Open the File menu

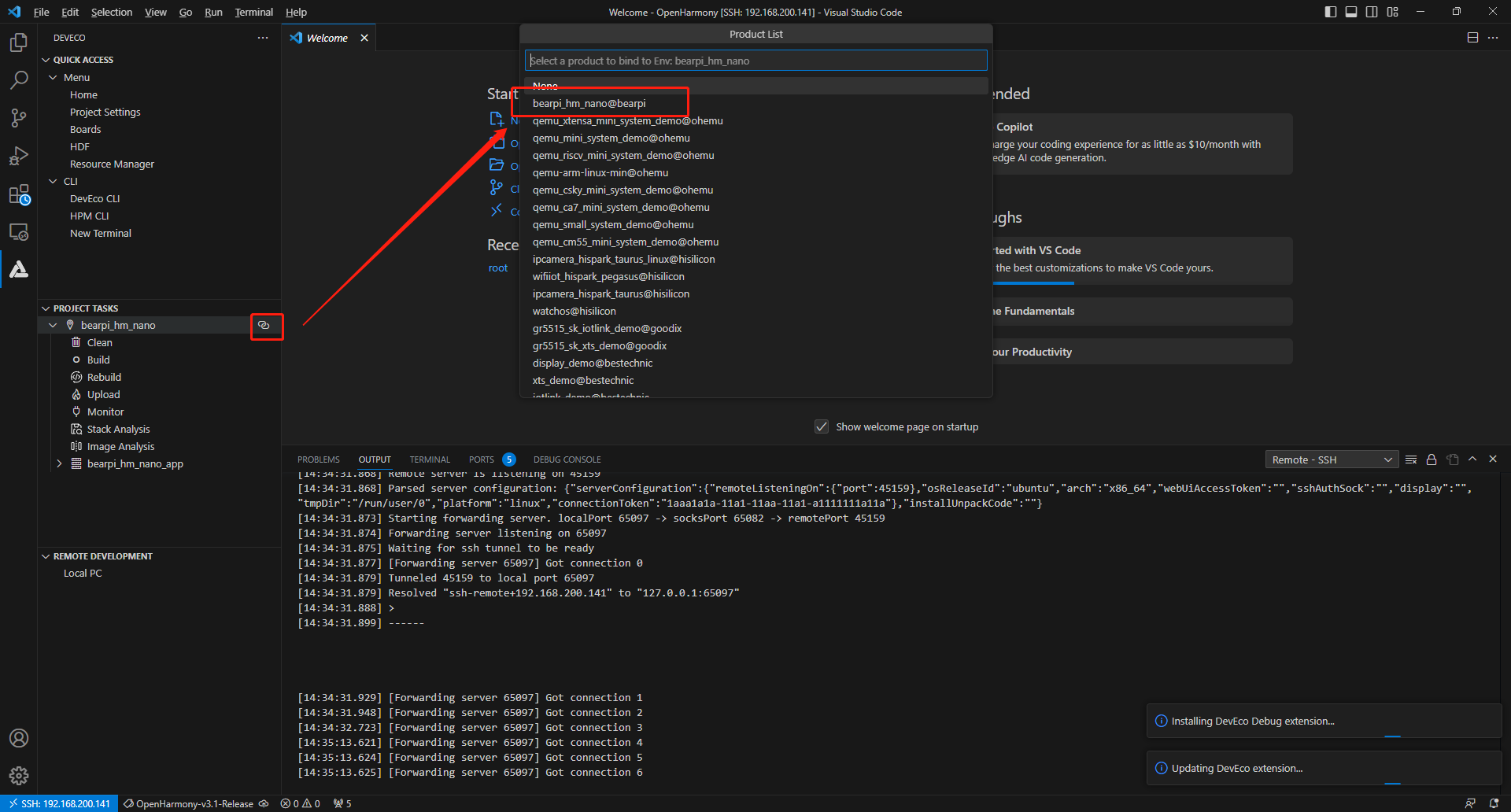pos(42,12)
